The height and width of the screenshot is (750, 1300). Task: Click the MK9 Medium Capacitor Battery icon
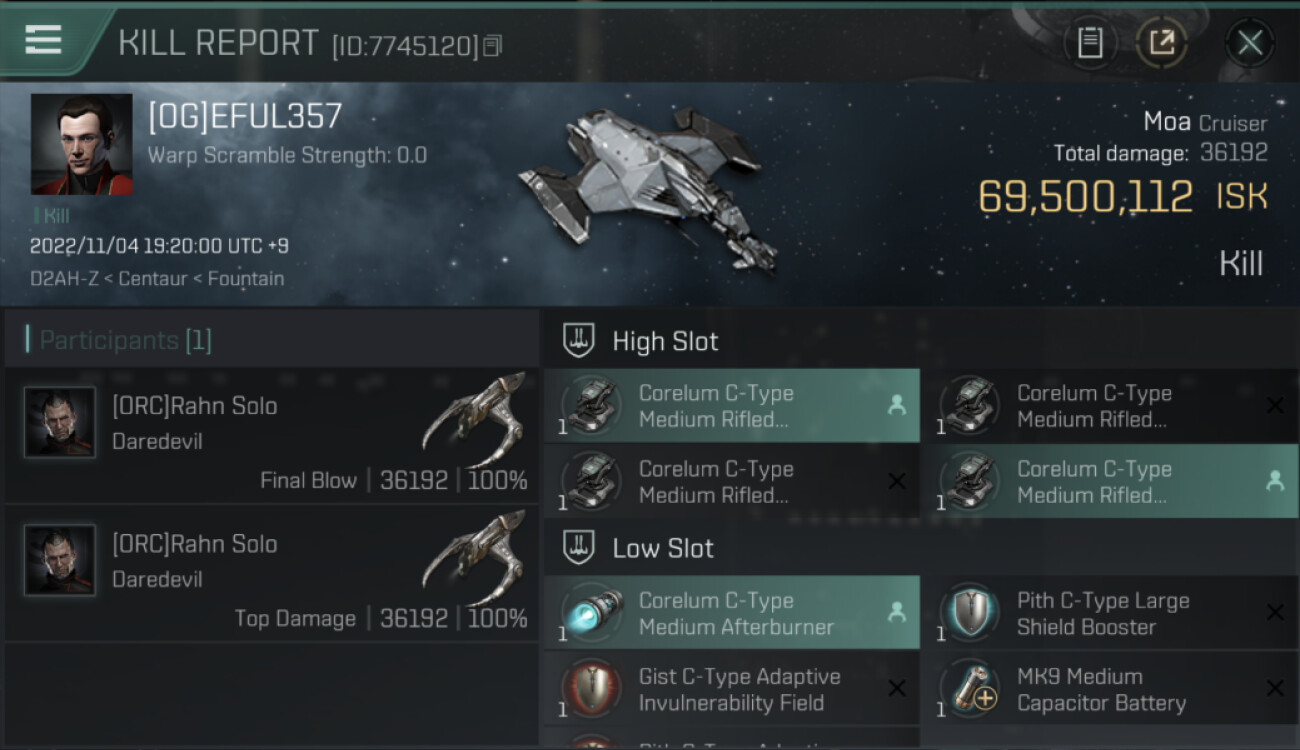(970, 689)
